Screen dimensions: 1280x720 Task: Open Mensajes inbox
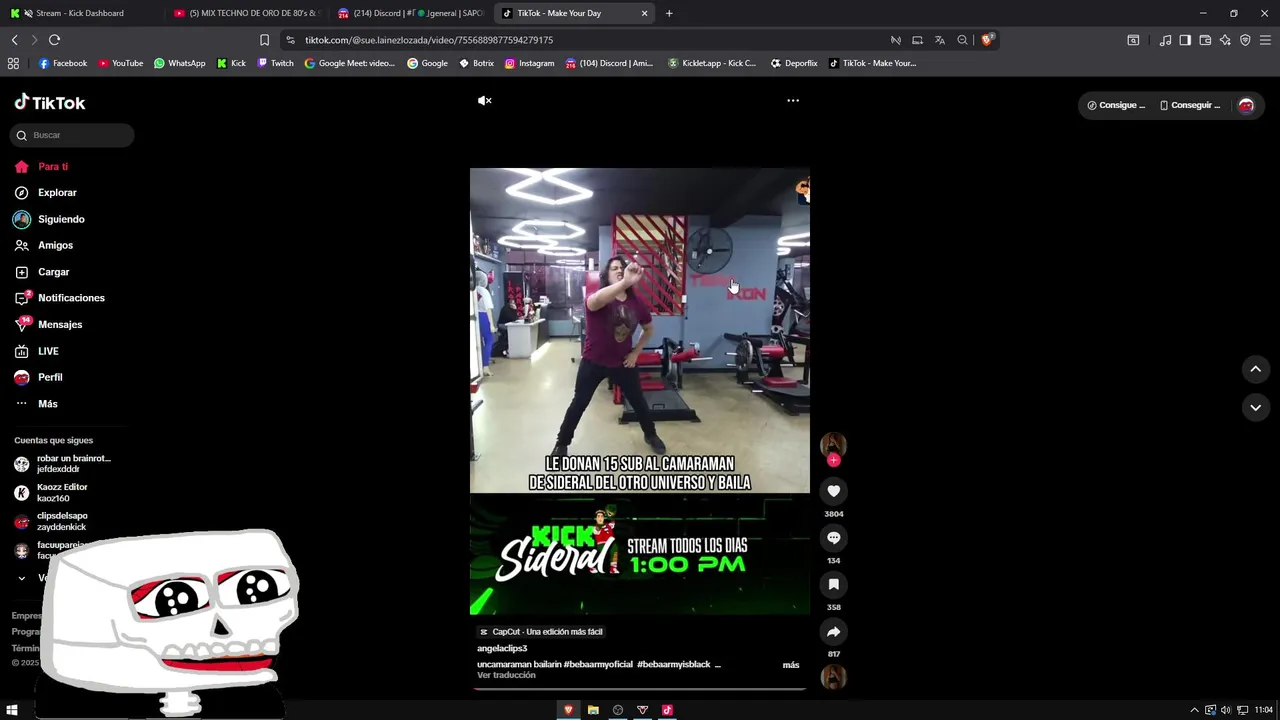pos(48,325)
